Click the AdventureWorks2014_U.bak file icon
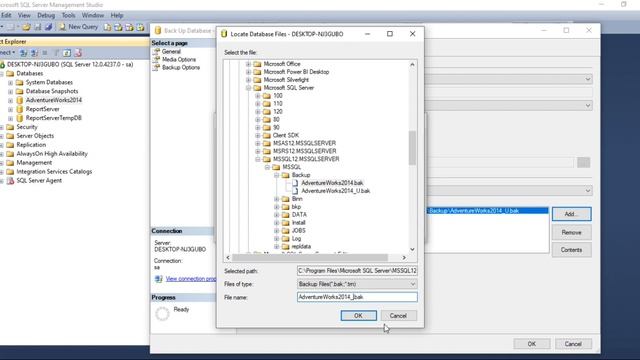This screenshot has height=360, width=640. coord(295,191)
